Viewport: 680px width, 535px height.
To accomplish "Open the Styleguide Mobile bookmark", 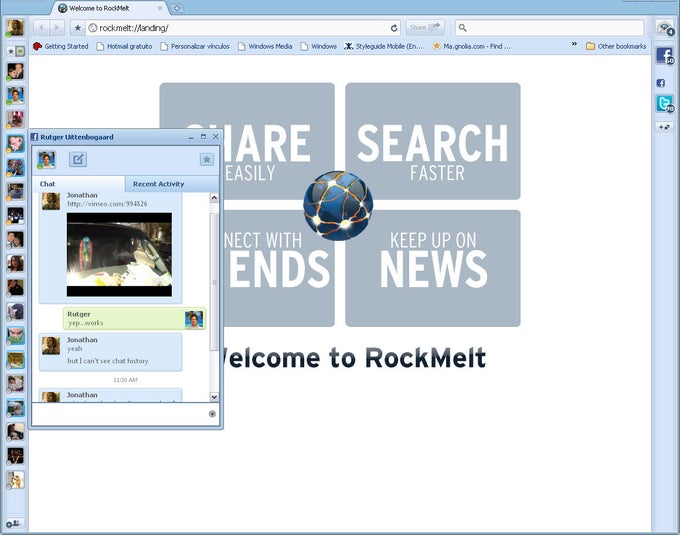I will [x=383, y=46].
